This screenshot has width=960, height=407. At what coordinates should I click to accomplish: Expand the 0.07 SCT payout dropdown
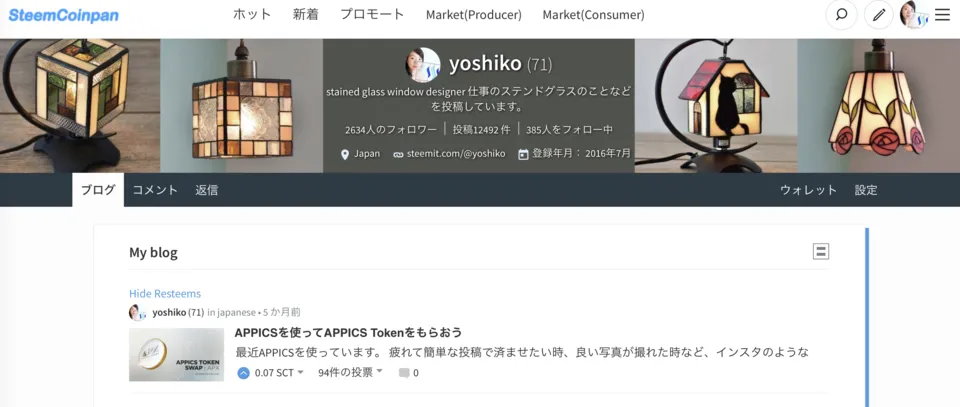pyautogui.click(x=279, y=373)
